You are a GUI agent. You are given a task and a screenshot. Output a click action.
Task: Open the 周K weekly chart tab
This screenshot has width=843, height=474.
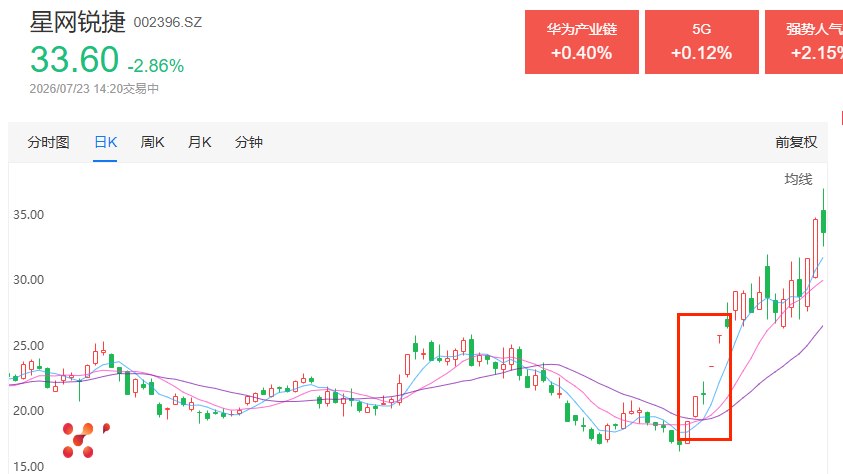click(x=152, y=142)
